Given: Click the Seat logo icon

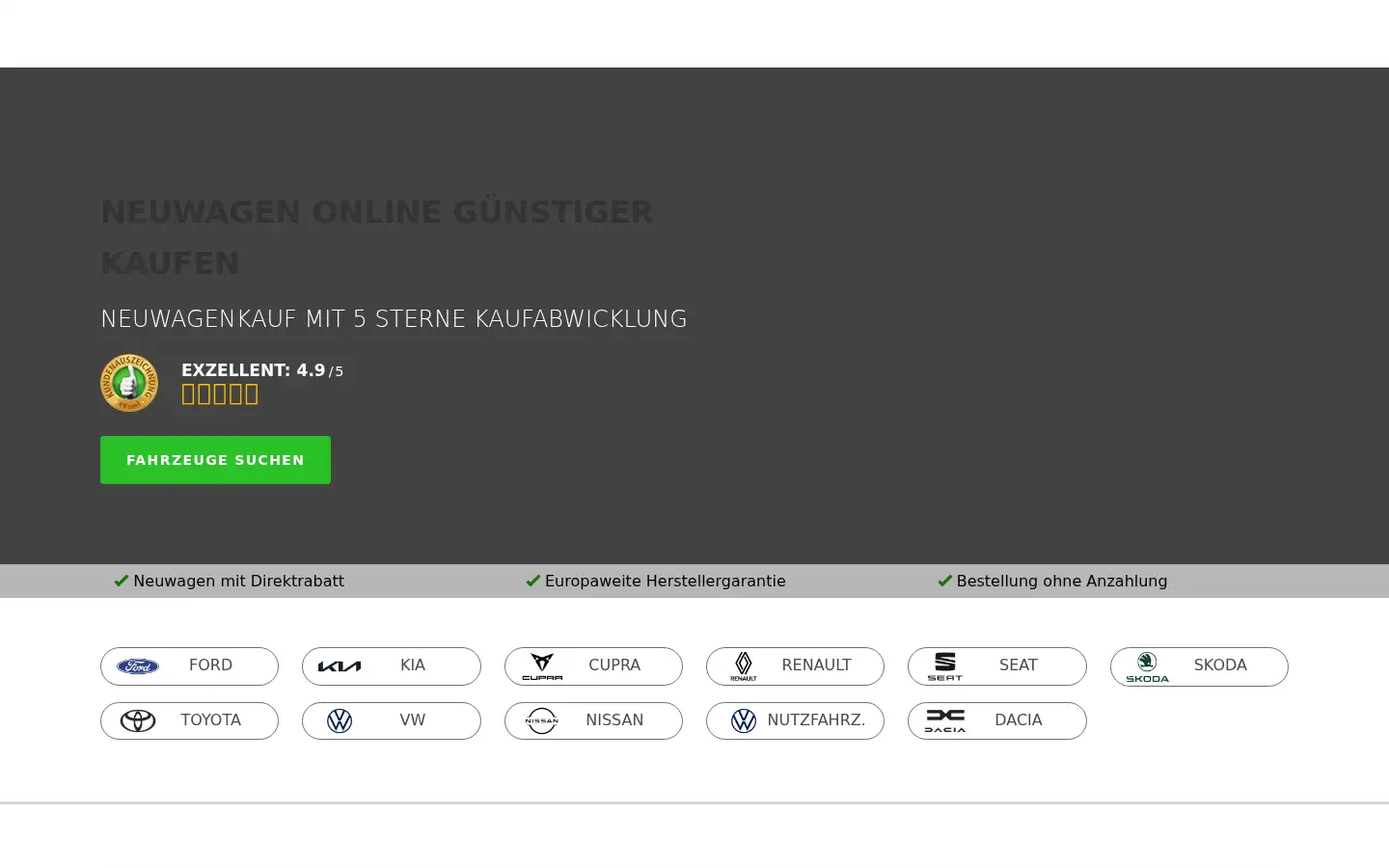Looking at the screenshot, I should click(x=945, y=666).
